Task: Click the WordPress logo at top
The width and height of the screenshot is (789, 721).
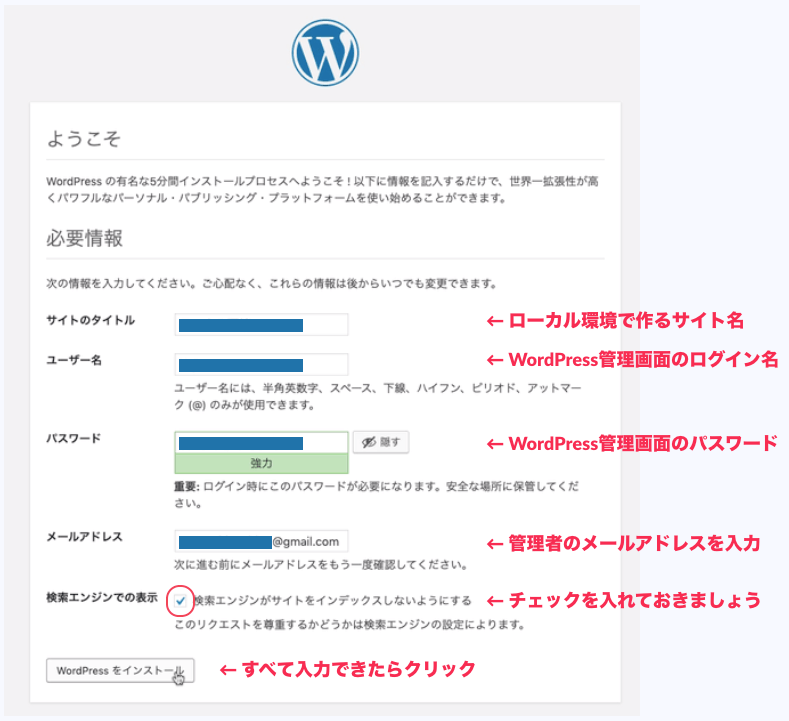Action: pyautogui.click(x=325, y=53)
